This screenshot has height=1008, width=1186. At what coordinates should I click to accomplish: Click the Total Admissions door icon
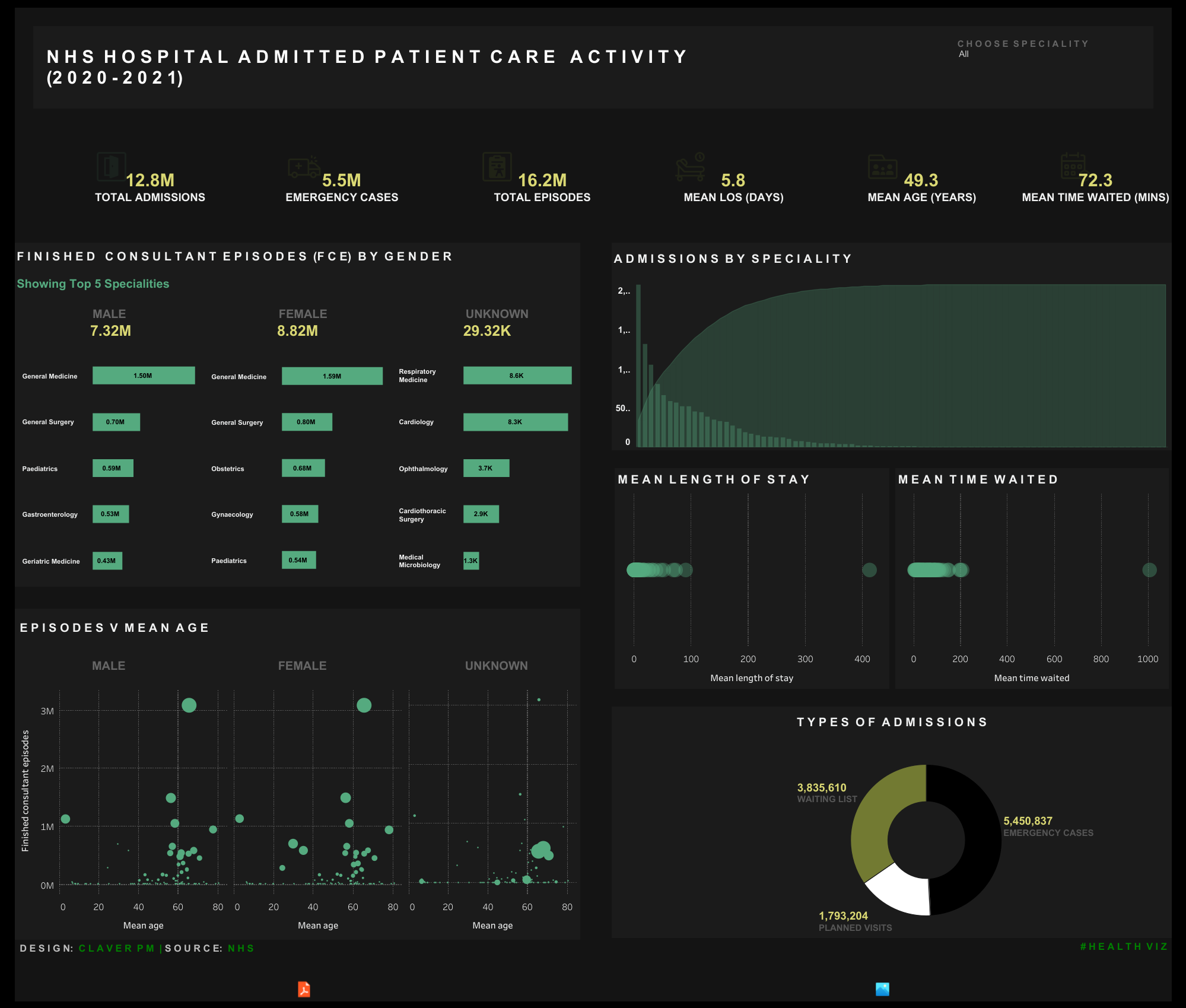click(x=111, y=167)
